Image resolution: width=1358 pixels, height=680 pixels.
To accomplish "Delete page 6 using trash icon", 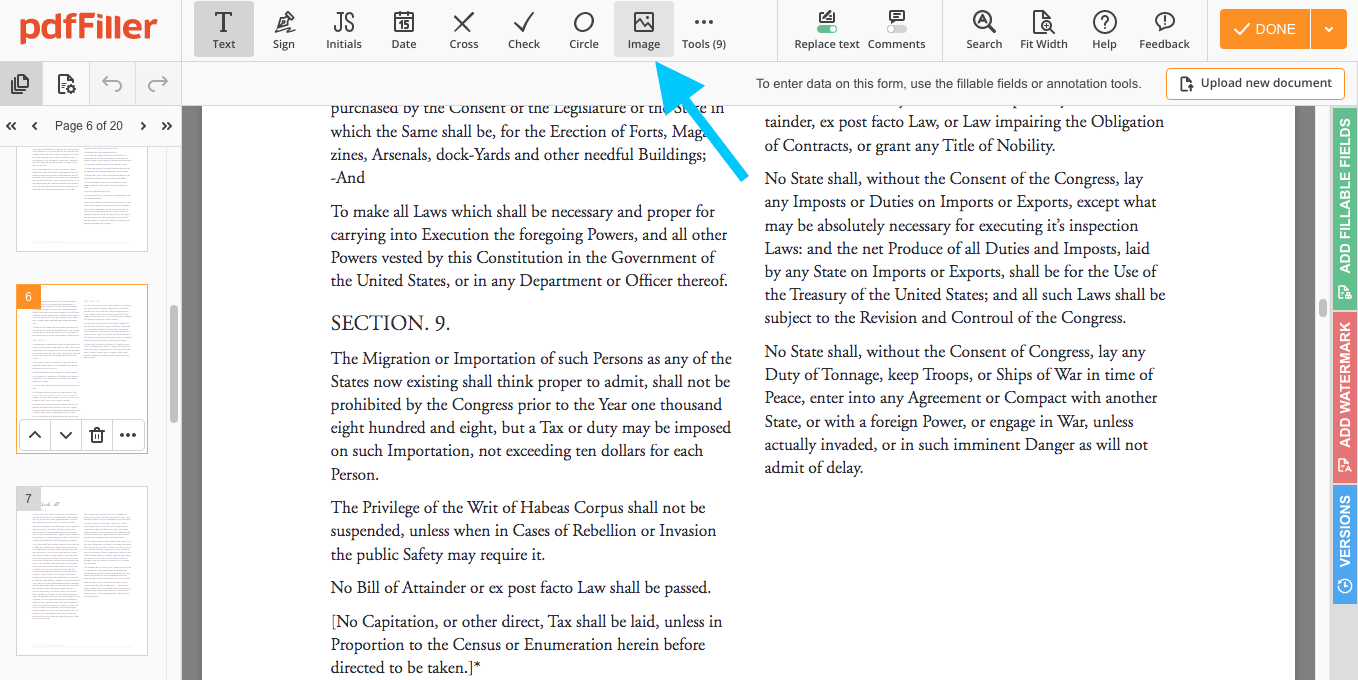I will 96,435.
